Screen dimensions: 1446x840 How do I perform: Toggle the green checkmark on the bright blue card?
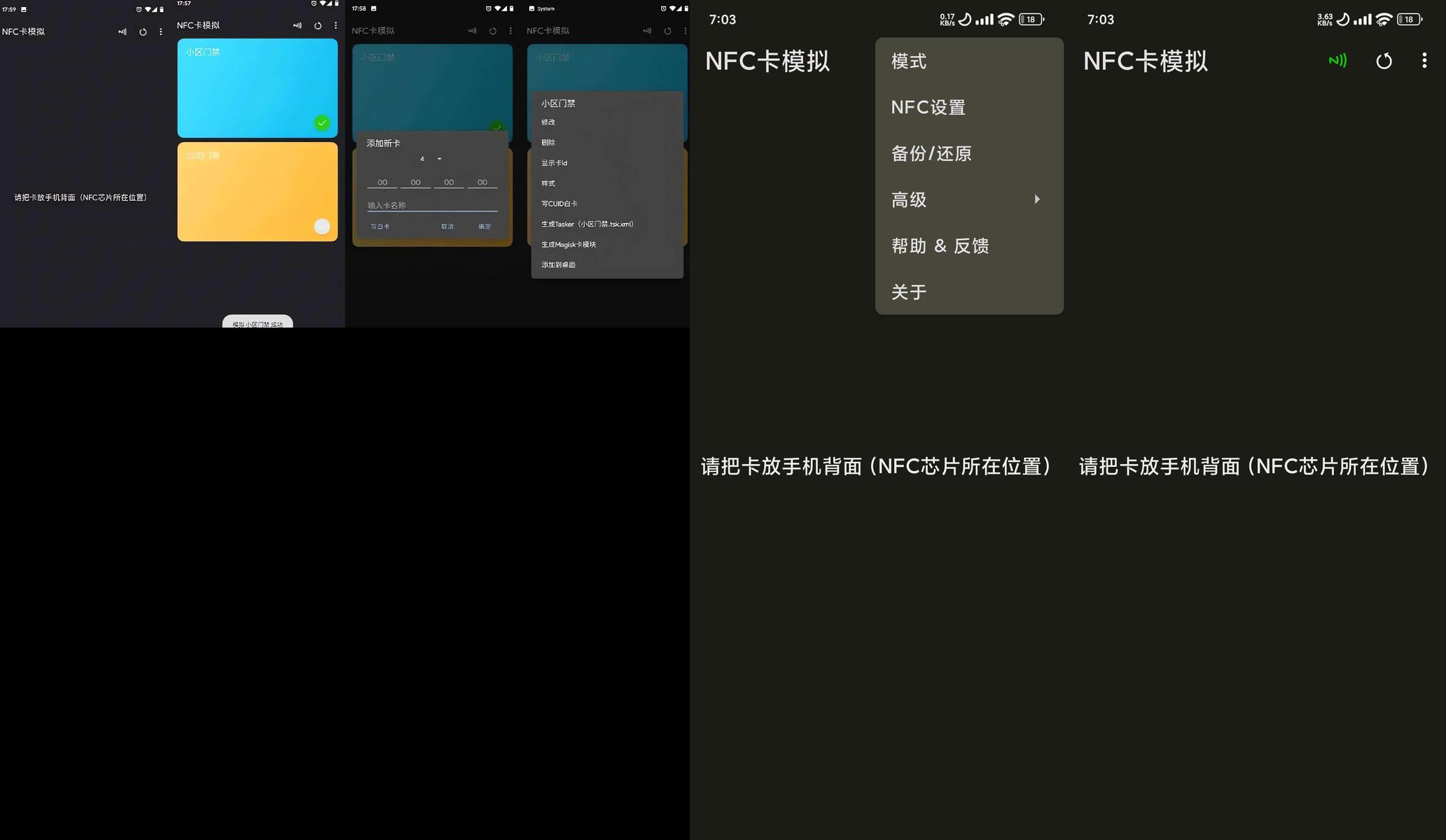322,123
